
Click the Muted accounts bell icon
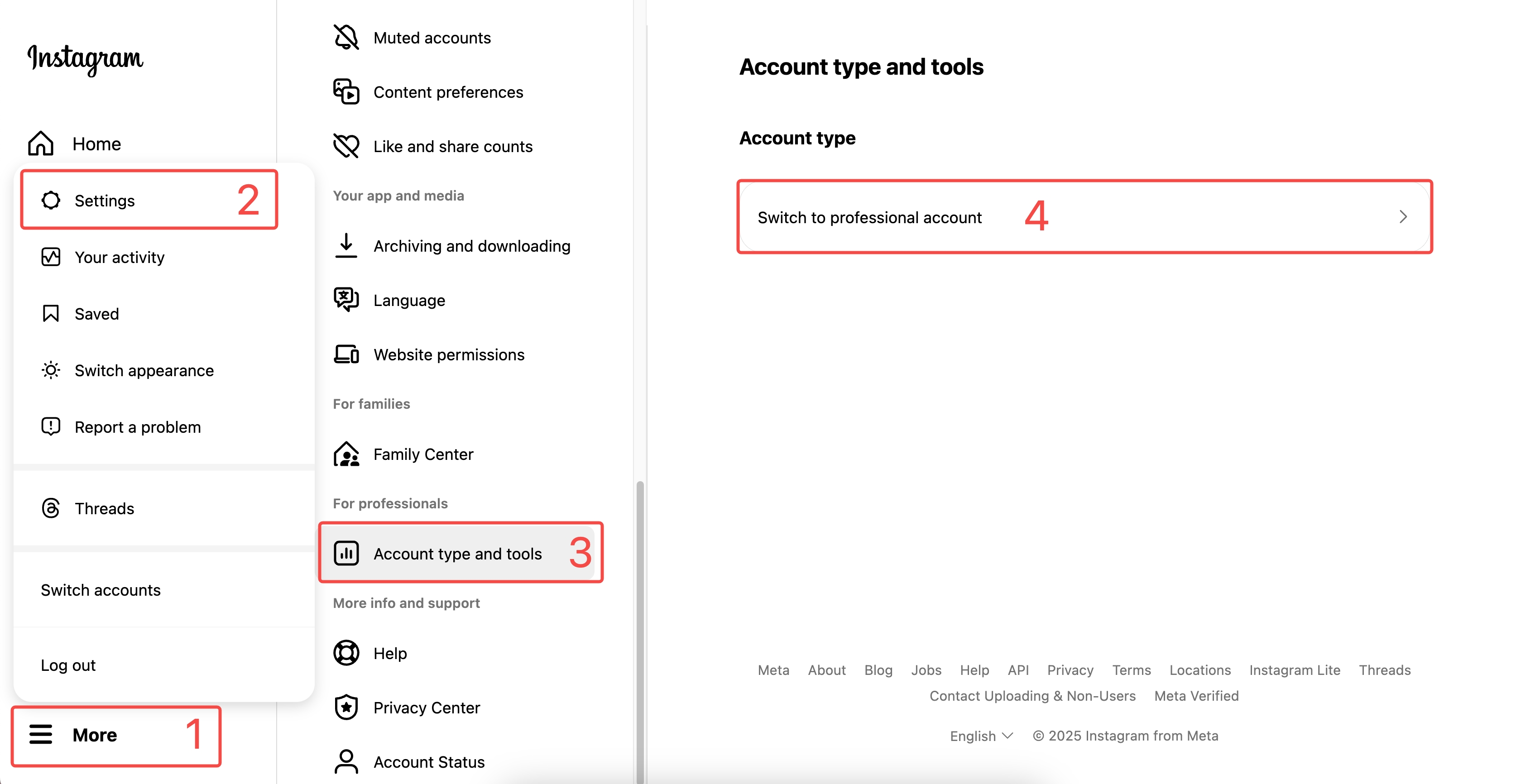pyautogui.click(x=346, y=38)
